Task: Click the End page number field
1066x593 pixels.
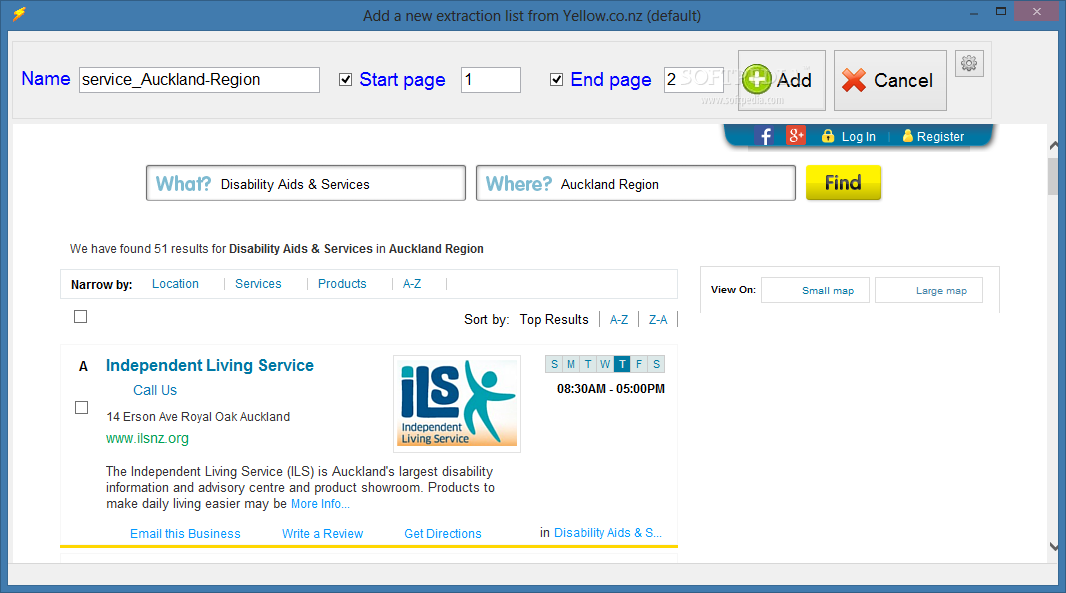Action: pos(693,80)
